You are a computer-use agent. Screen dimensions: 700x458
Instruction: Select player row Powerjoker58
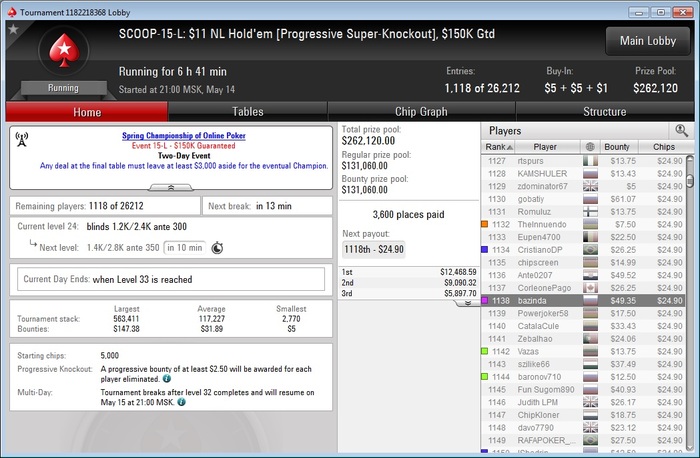pyautogui.click(x=583, y=313)
